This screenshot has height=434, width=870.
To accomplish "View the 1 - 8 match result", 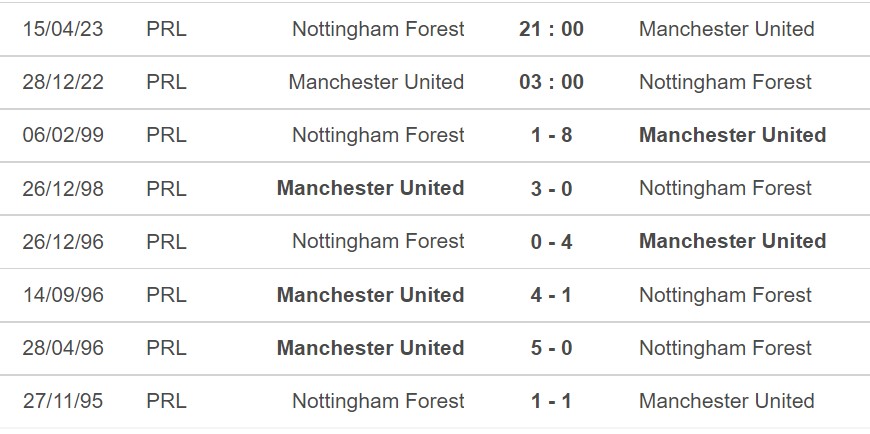I will click(x=552, y=135).
